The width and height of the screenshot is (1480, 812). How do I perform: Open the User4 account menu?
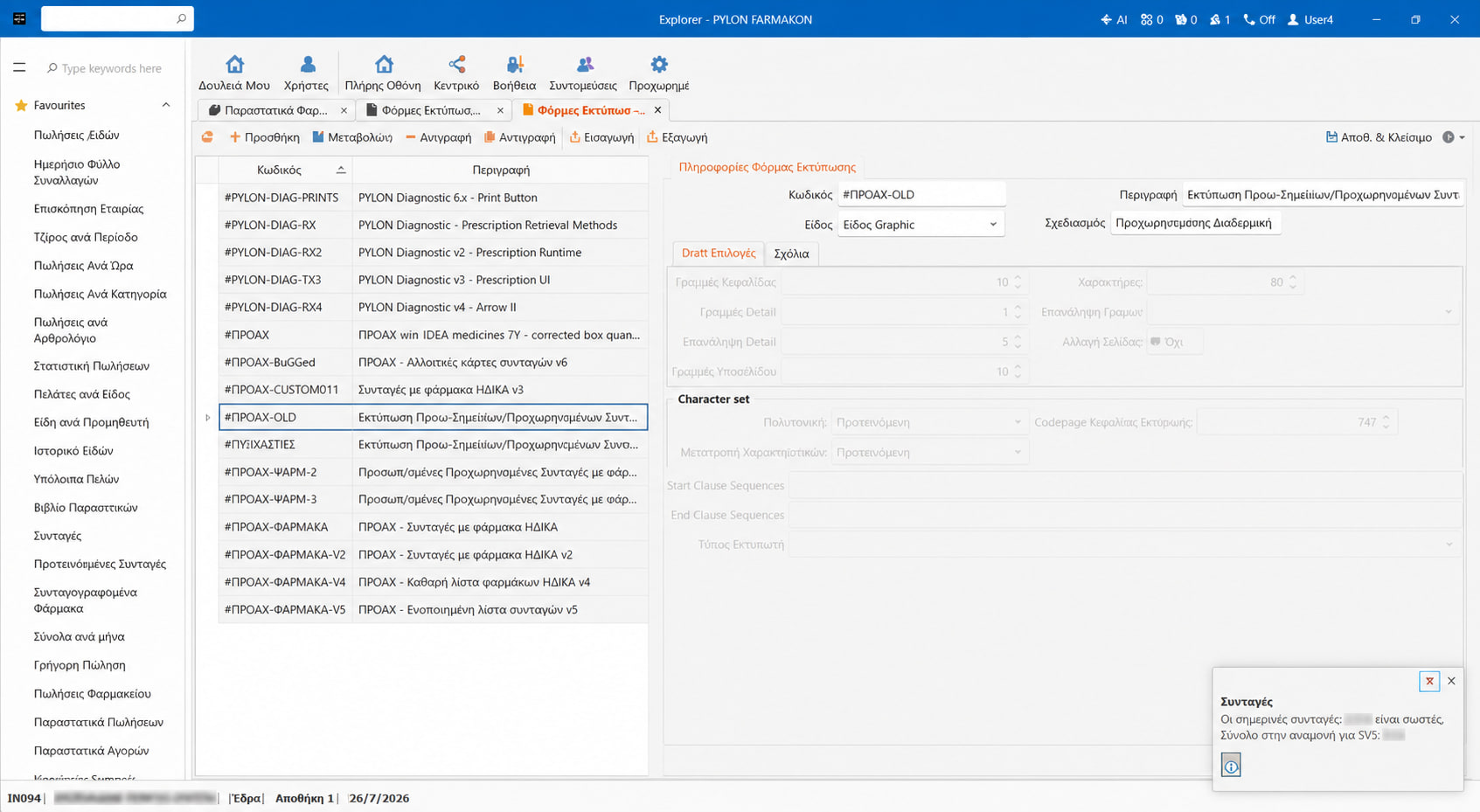(1310, 19)
